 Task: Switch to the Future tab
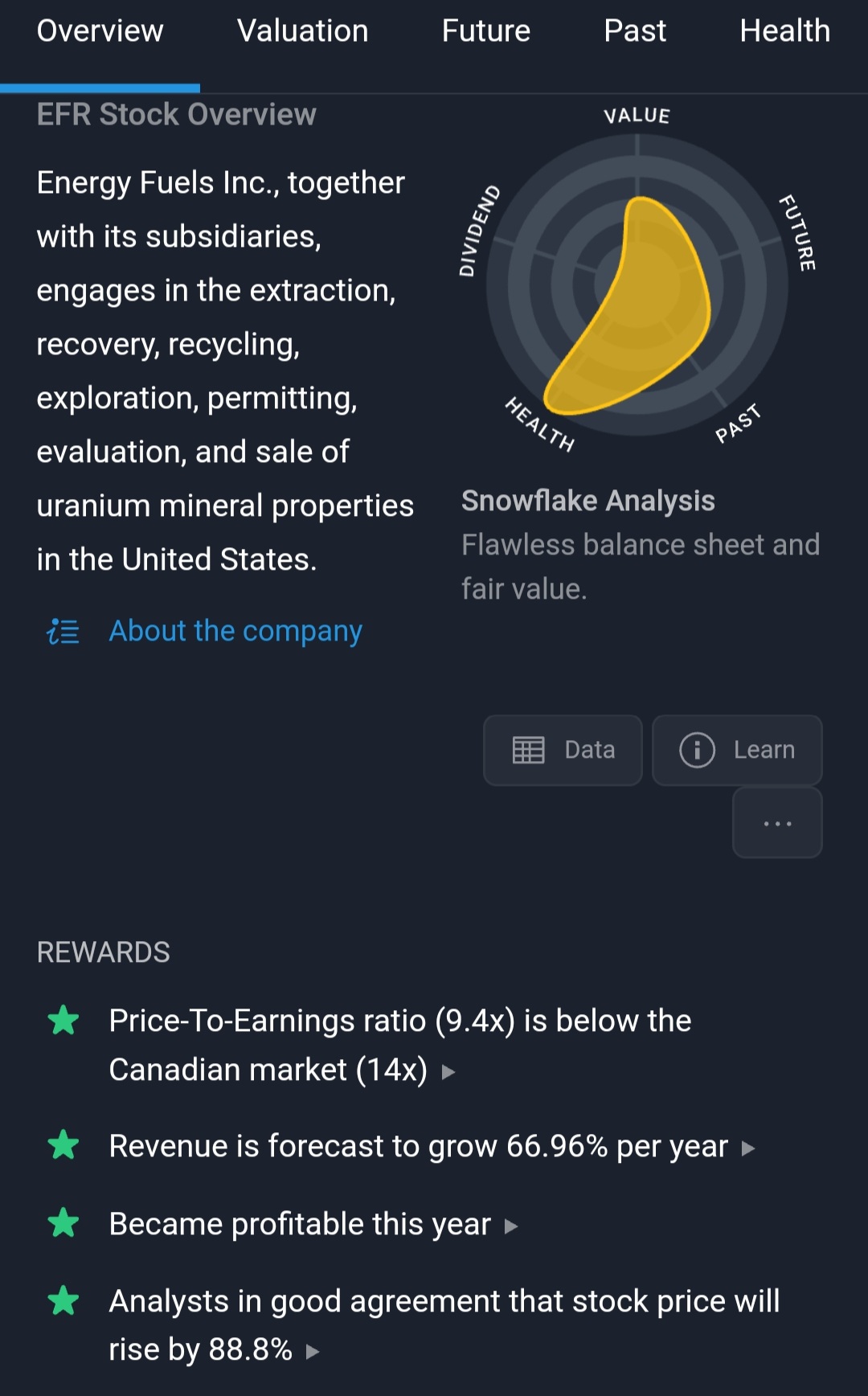[485, 31]
